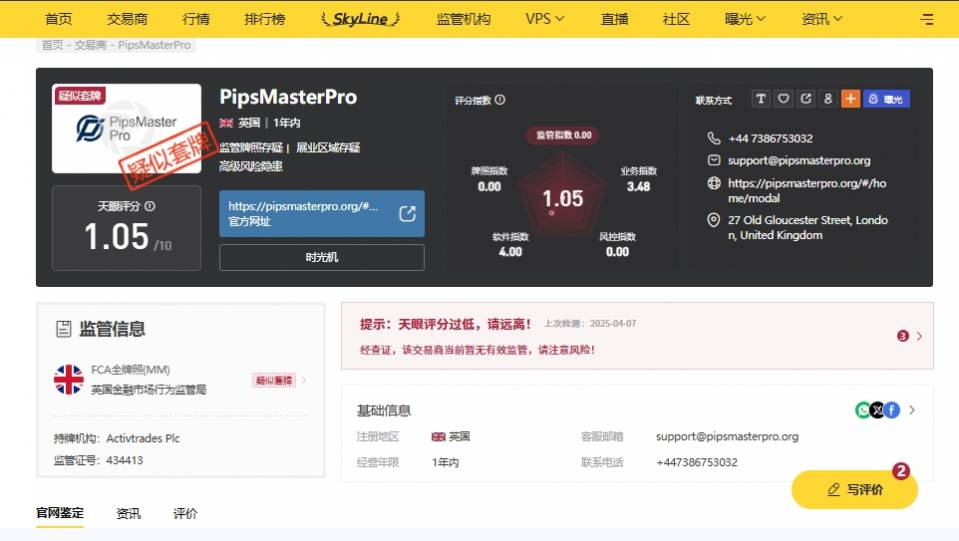Click the 疑似套牌 tag in FCA row

click(274, 380)
